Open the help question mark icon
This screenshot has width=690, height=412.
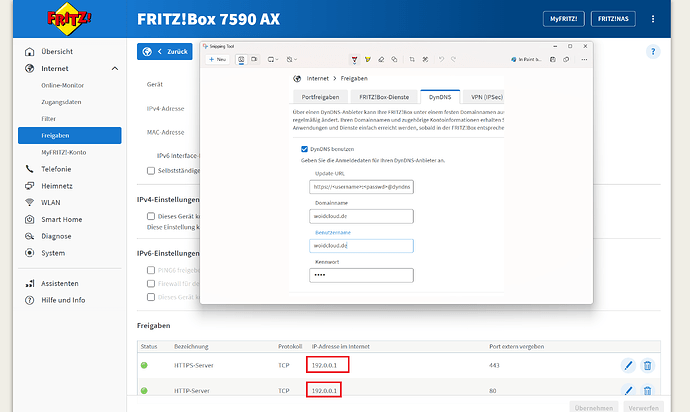pyautogui.click(x=653, y=52)
